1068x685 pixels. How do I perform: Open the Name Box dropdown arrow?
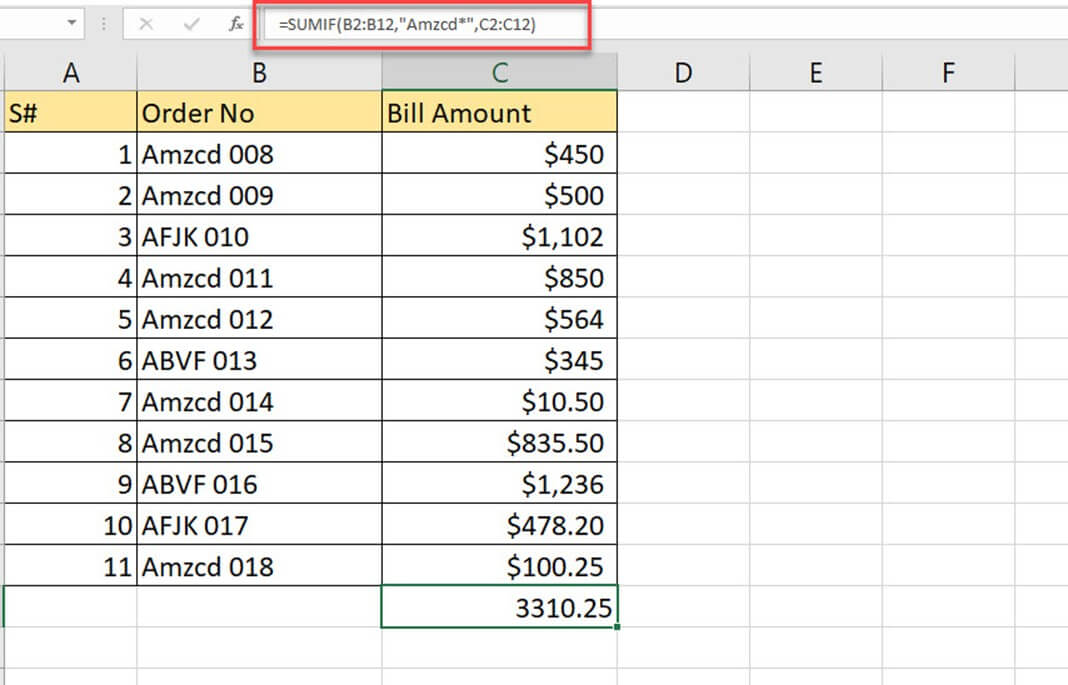70,23
